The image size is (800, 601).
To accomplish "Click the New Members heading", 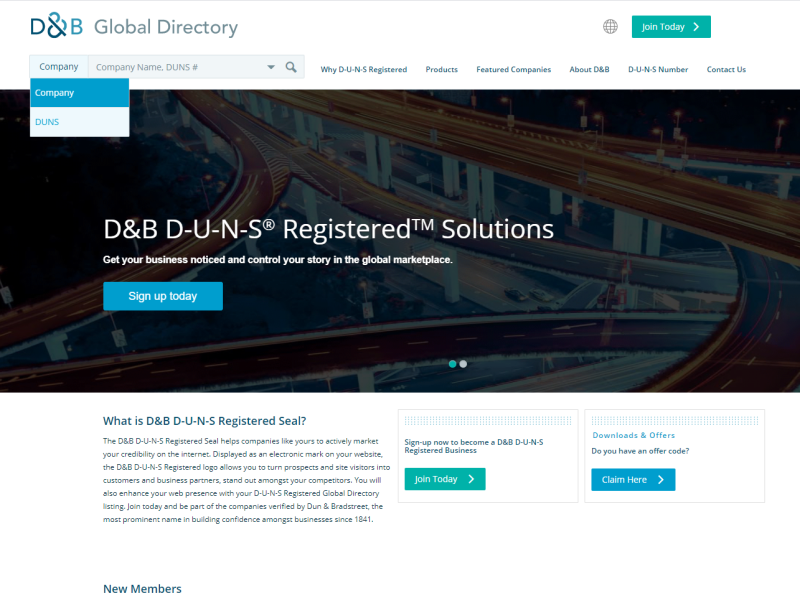I will tap(142, 589).
